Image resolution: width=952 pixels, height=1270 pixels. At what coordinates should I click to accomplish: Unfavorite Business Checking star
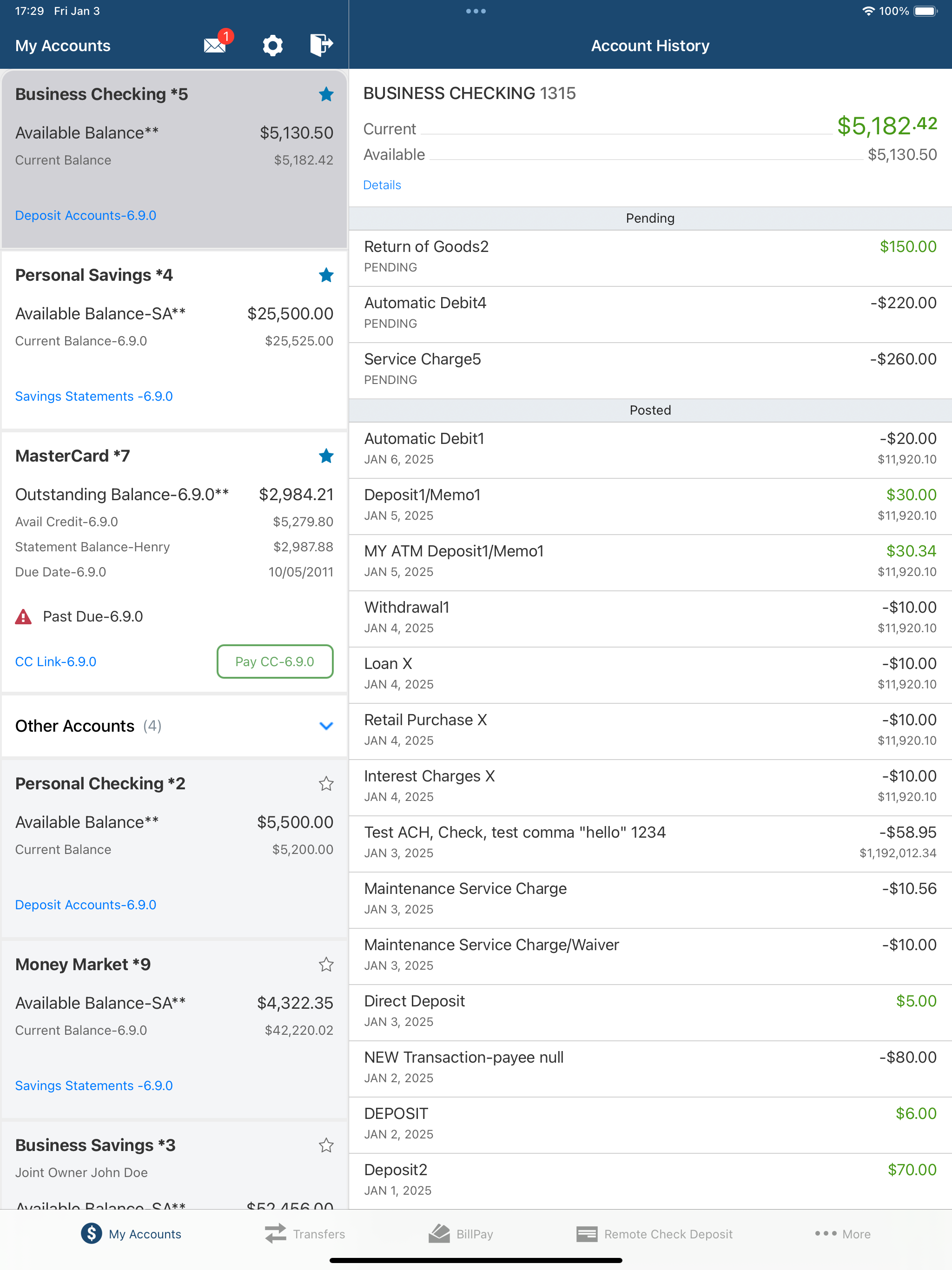point(326,94)
